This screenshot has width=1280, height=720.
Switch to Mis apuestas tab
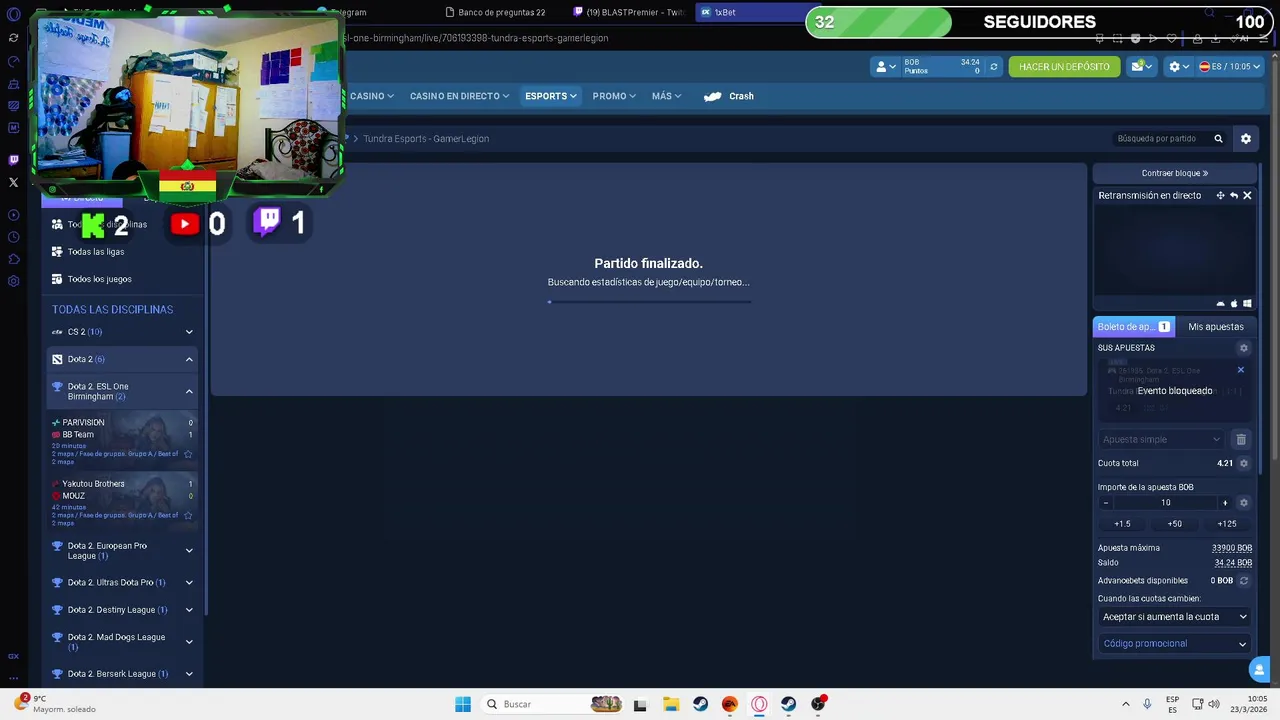point(1216,327)
